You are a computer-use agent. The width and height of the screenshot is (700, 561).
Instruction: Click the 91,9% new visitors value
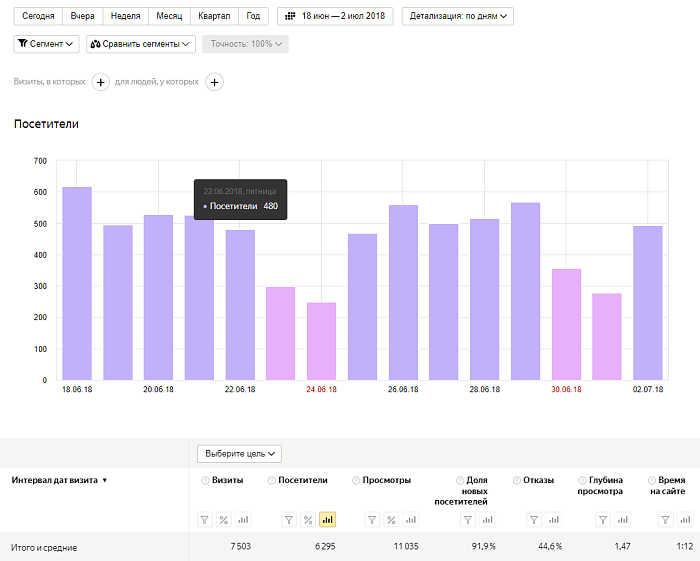pyautogui.click(x=483, y=546)
